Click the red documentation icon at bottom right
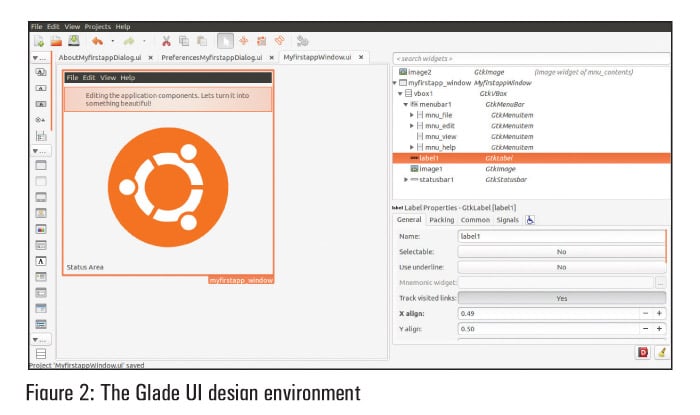 coord(641,352)
